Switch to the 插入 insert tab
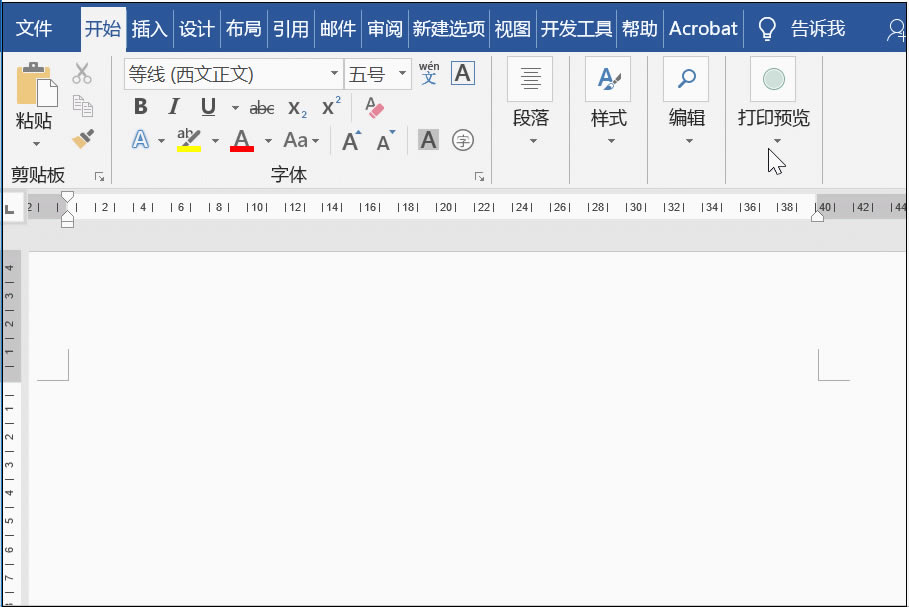This screenshot has width=909, height=607. point(149,28)
